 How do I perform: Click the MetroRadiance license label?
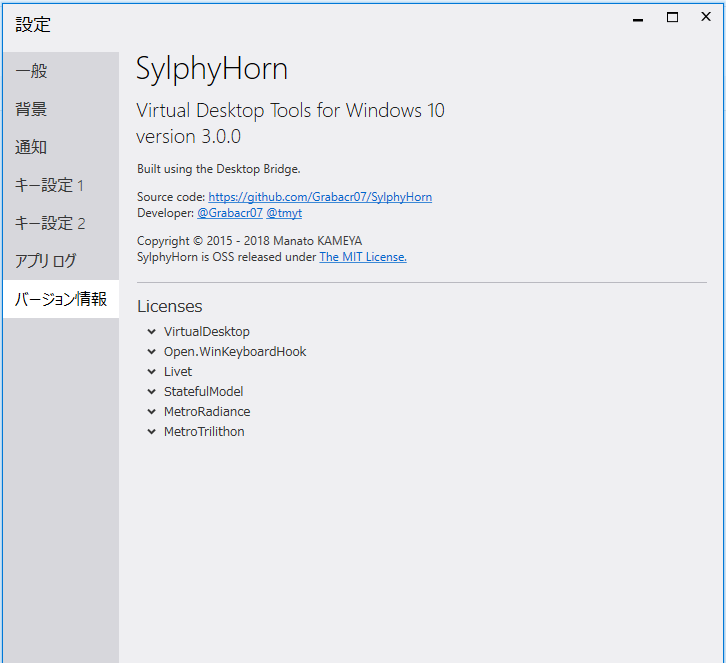tap(207, 411)
